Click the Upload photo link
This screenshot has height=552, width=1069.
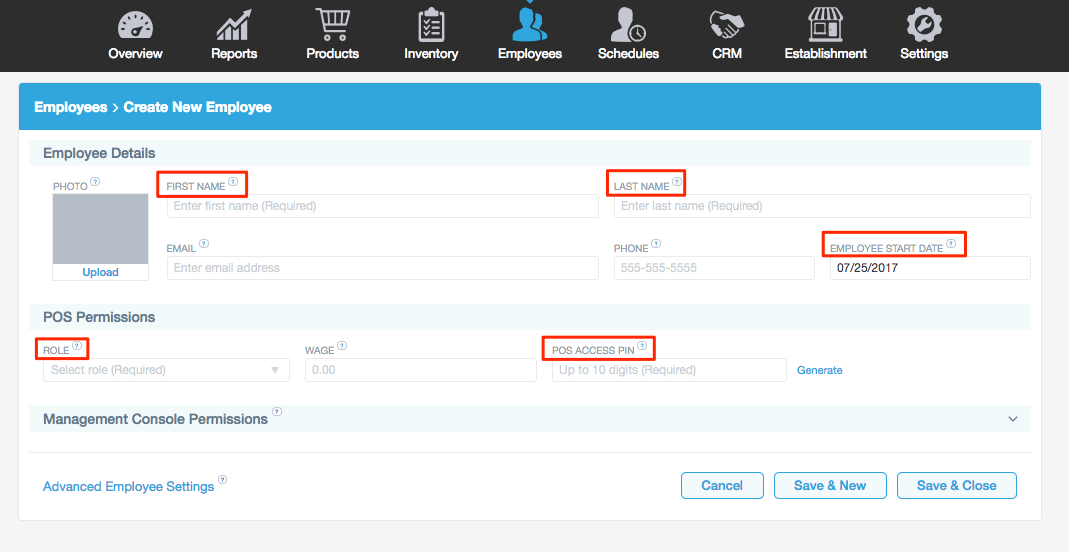(100, 272)
